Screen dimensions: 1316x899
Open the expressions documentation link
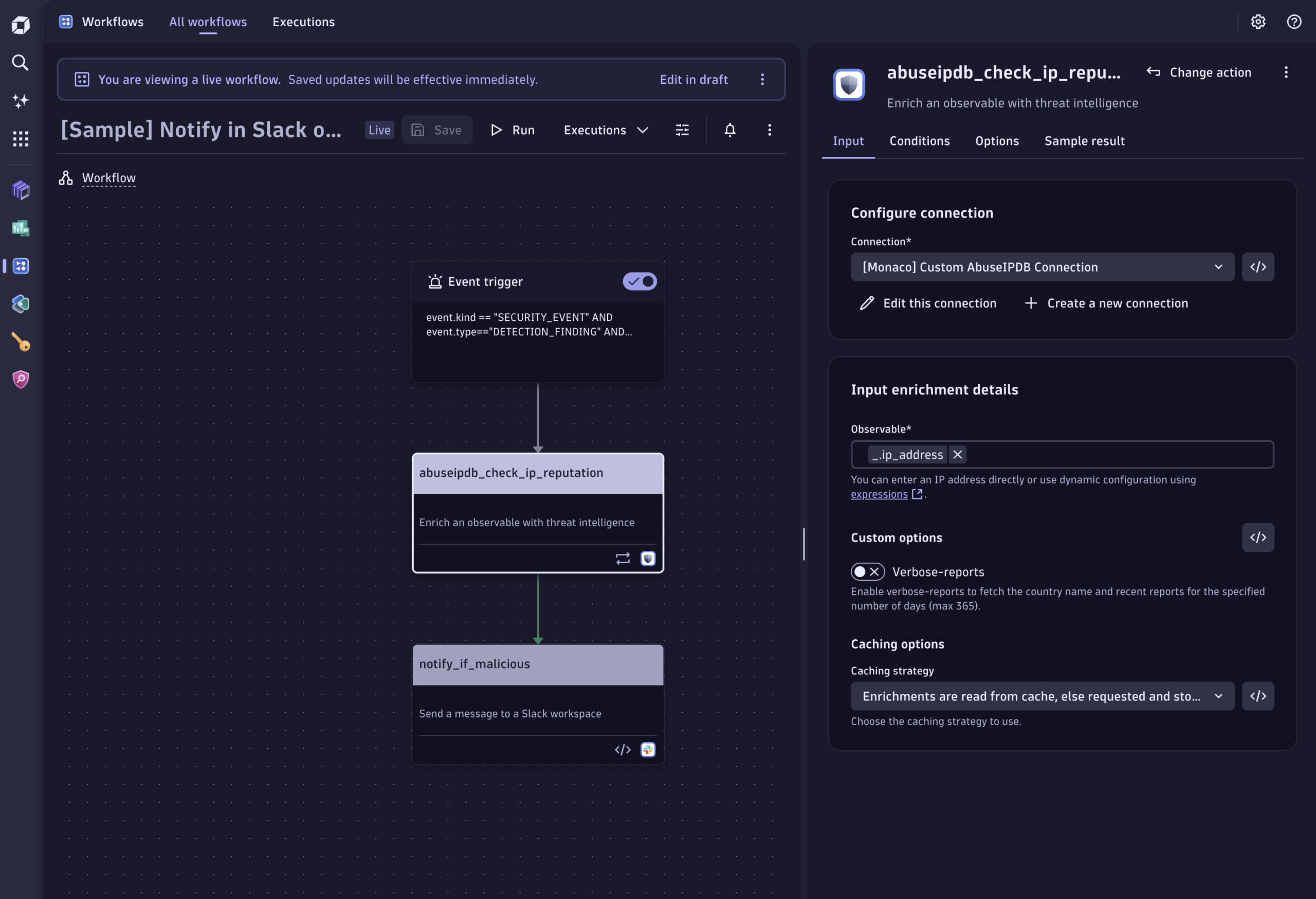coord(886,494)
